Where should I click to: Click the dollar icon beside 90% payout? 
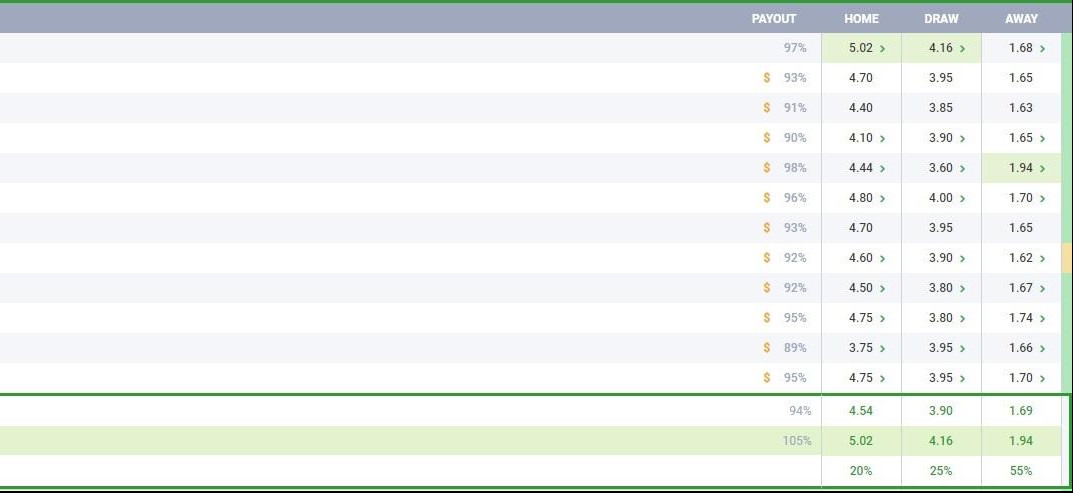tap(767, 138)
